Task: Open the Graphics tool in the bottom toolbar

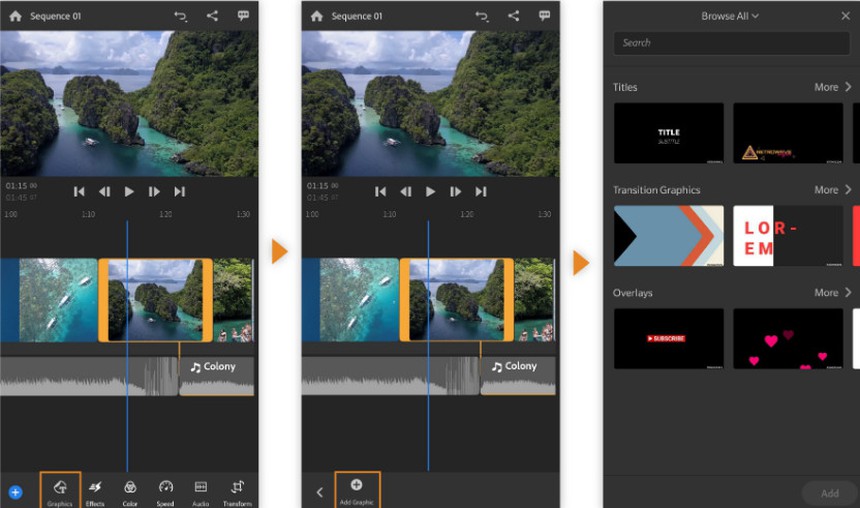Action: (x=60, y=489)
